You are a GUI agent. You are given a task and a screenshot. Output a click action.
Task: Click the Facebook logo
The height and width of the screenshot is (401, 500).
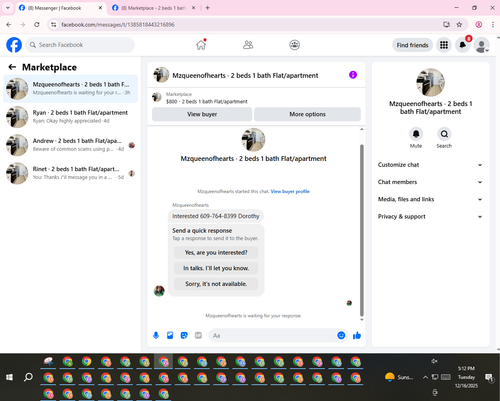click(x=14, y=45)
